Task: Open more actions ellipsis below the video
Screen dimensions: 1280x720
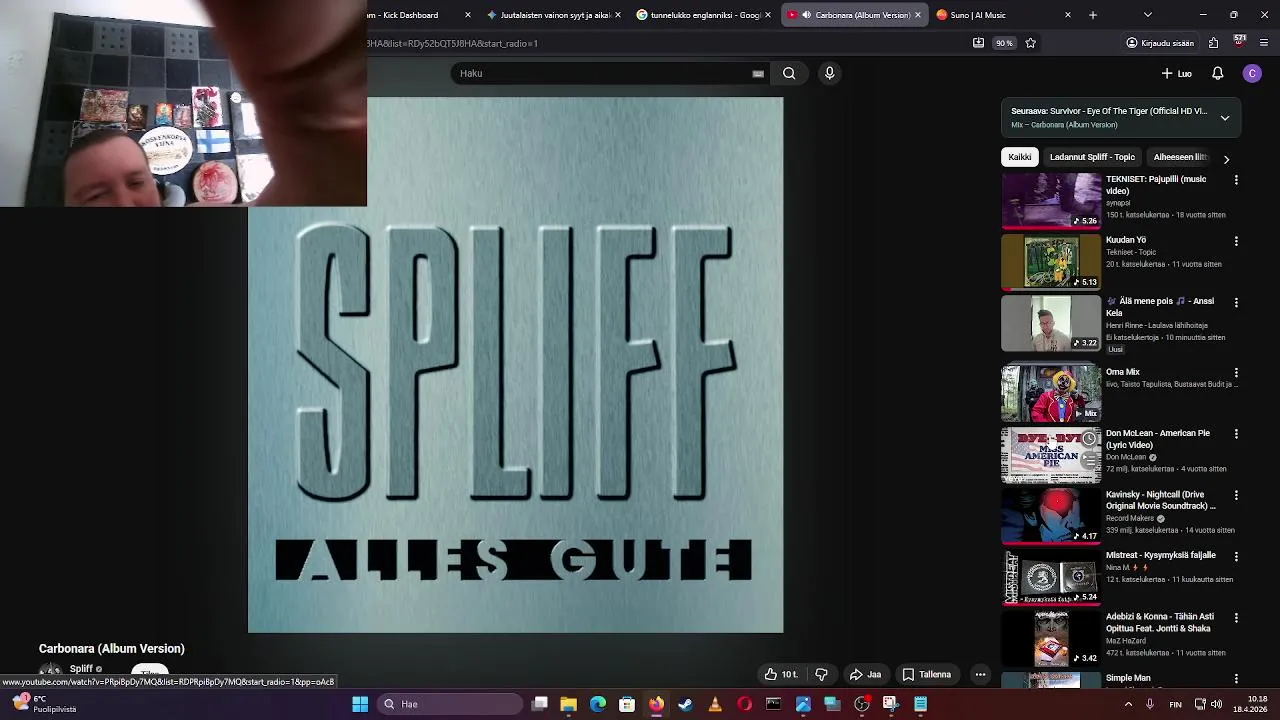Action: click(980, 674)
